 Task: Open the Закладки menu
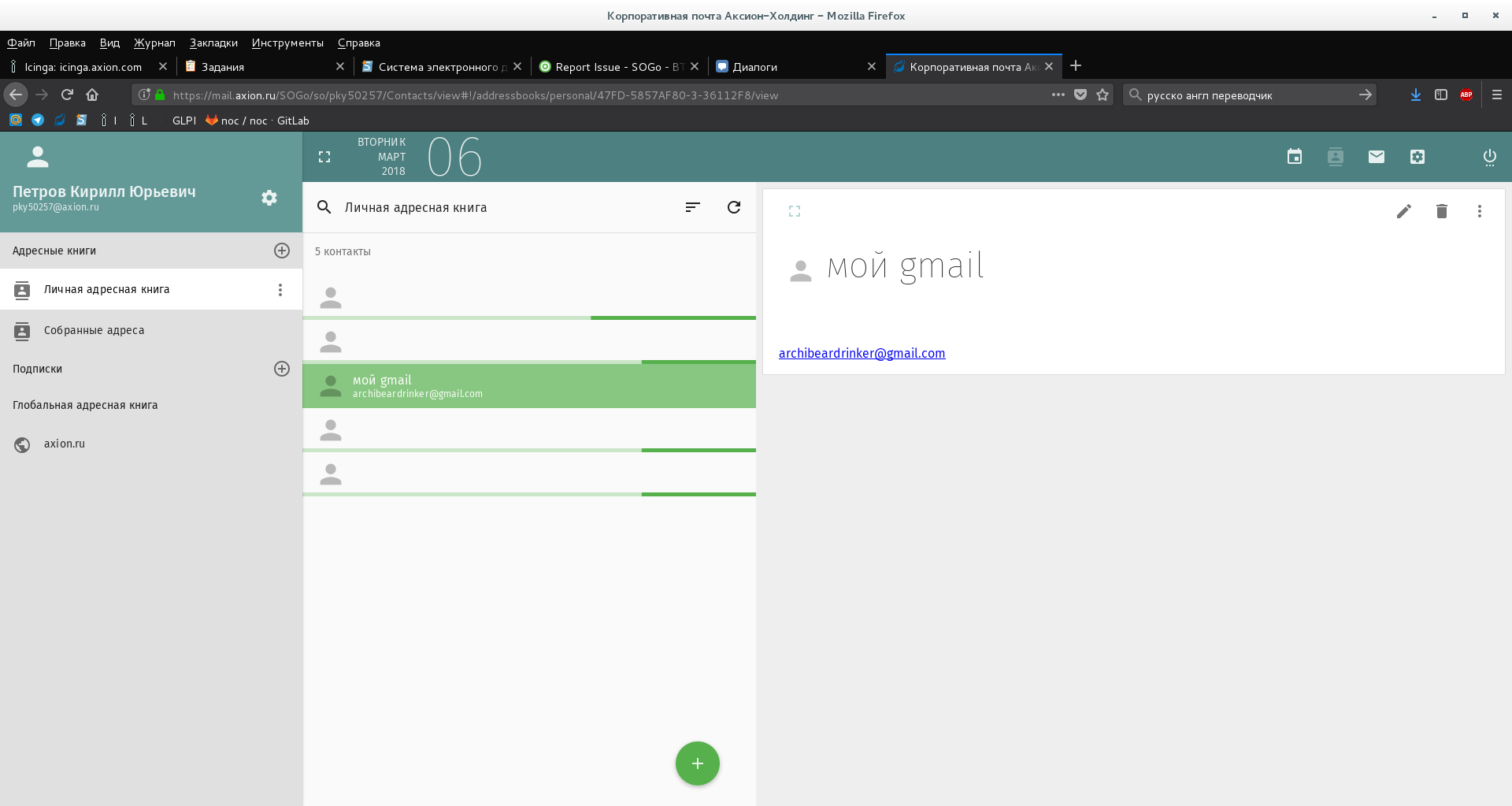coord(213,43)
